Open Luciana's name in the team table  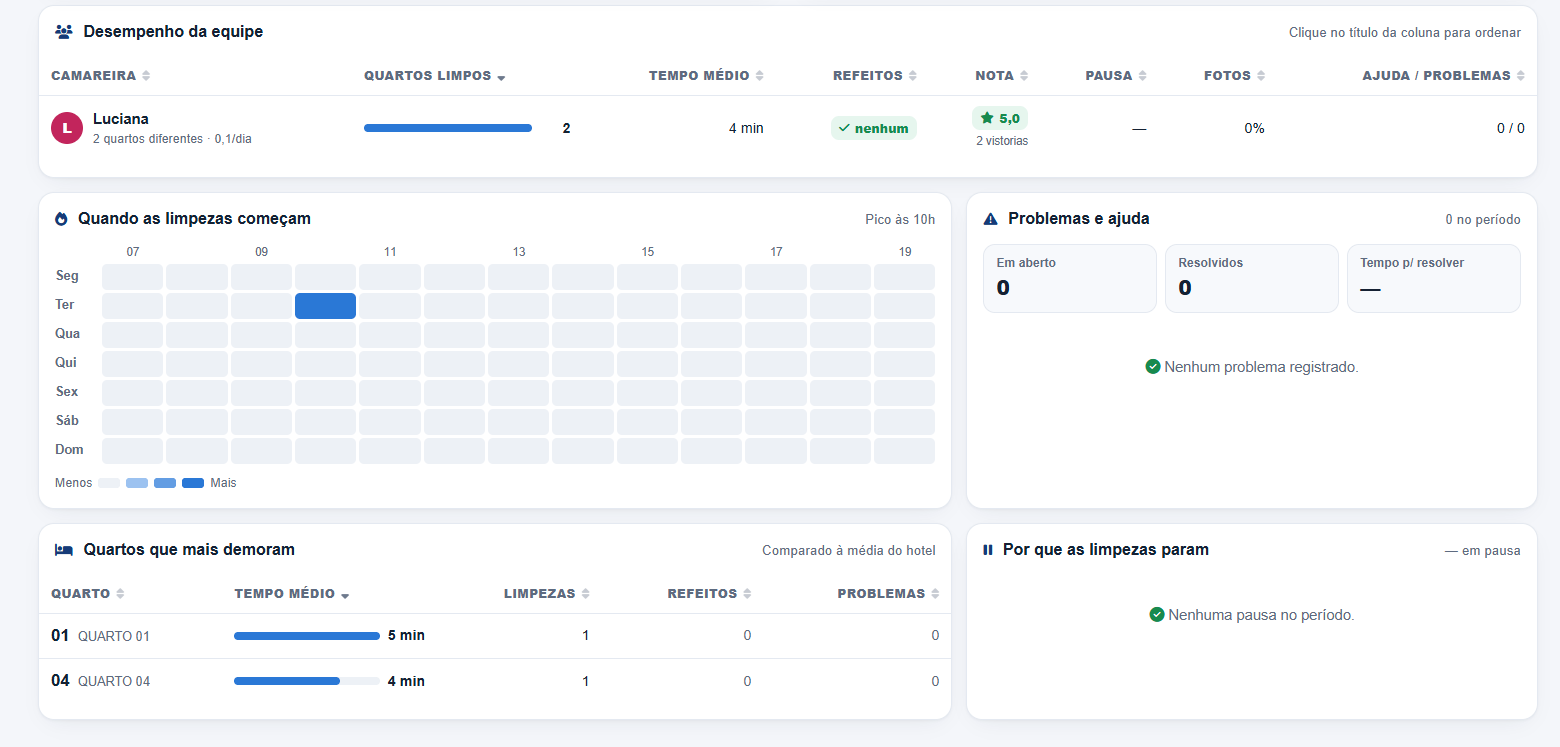[121, 119]
